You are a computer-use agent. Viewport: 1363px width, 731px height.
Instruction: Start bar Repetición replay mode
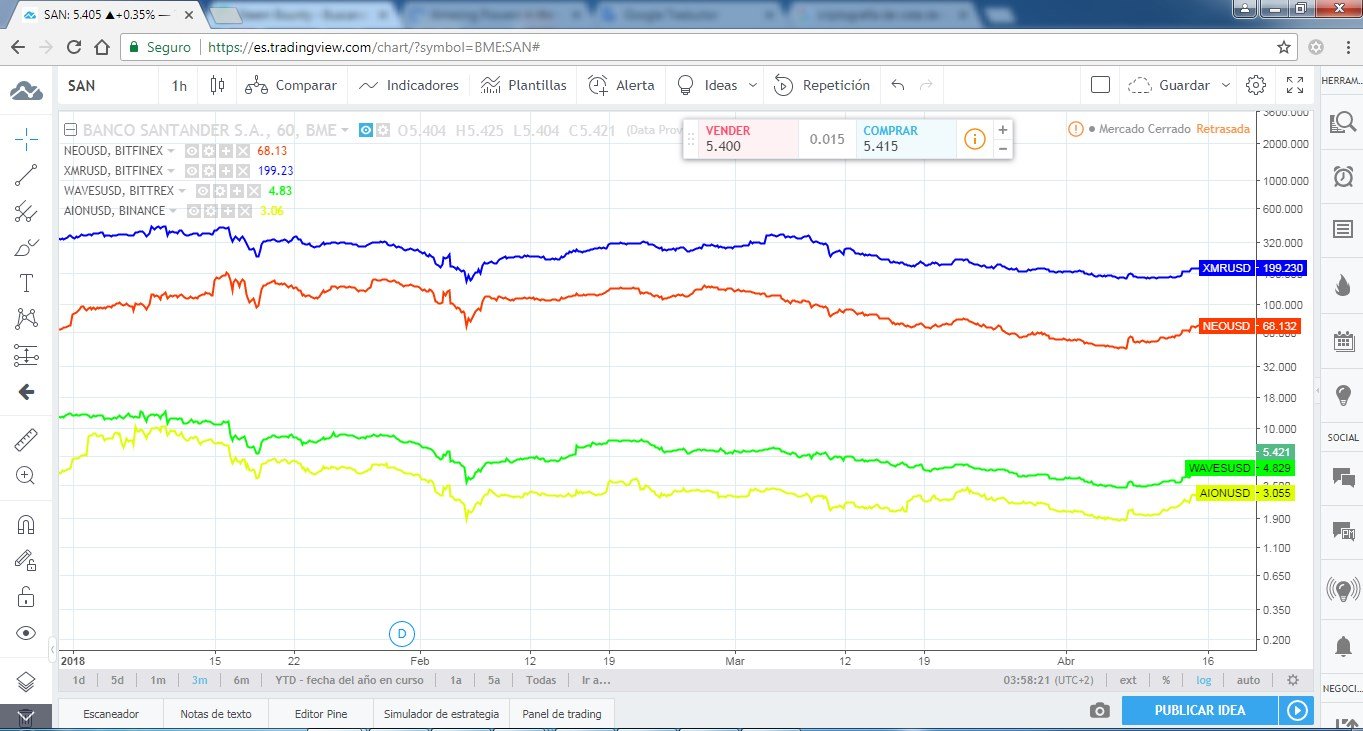click(x=822, y=85)
